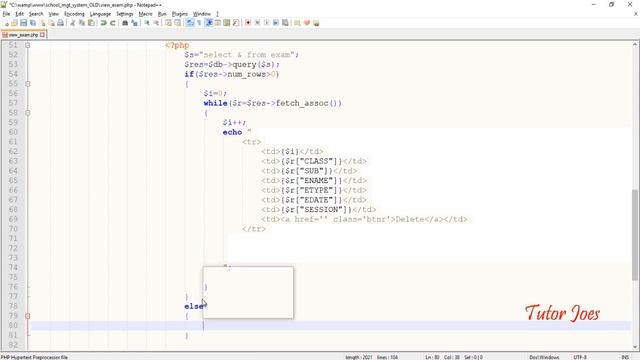Screen dimensions: 640x360
Task: Click the UTF-8 encoding status field
Action: point(580,357)
